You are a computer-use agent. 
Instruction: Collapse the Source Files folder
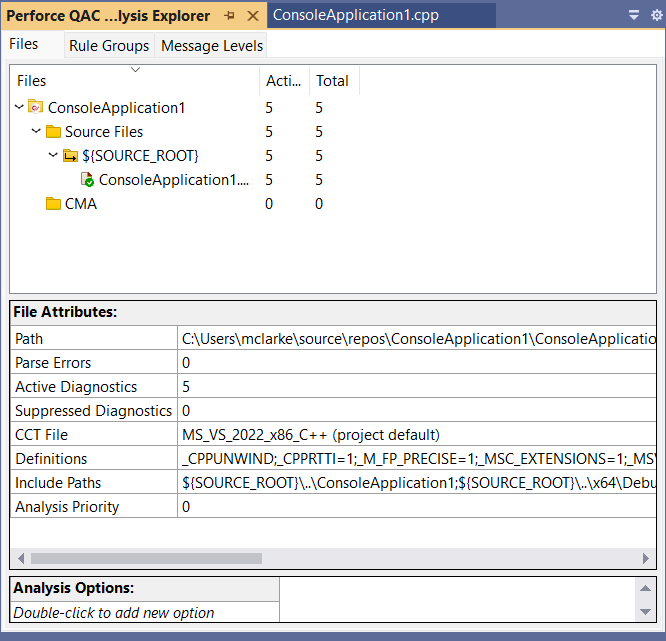tap(37, 132)
